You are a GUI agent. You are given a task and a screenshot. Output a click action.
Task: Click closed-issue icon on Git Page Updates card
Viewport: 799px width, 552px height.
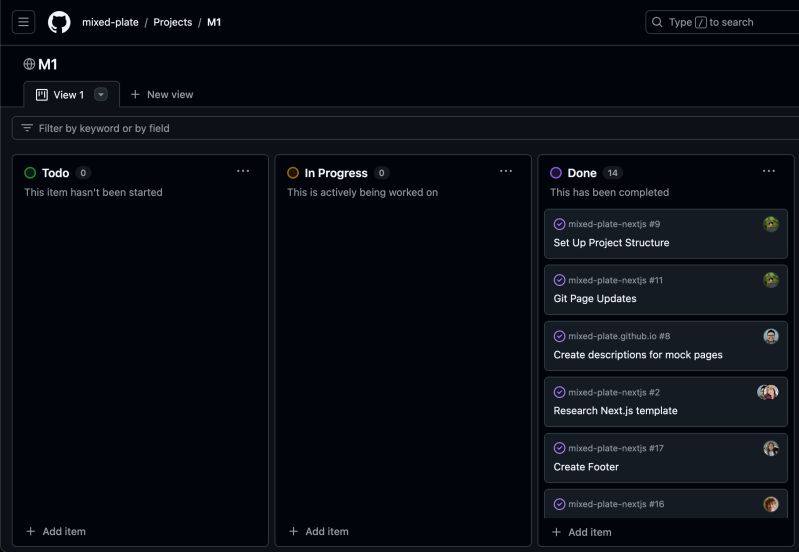[560, 280]
